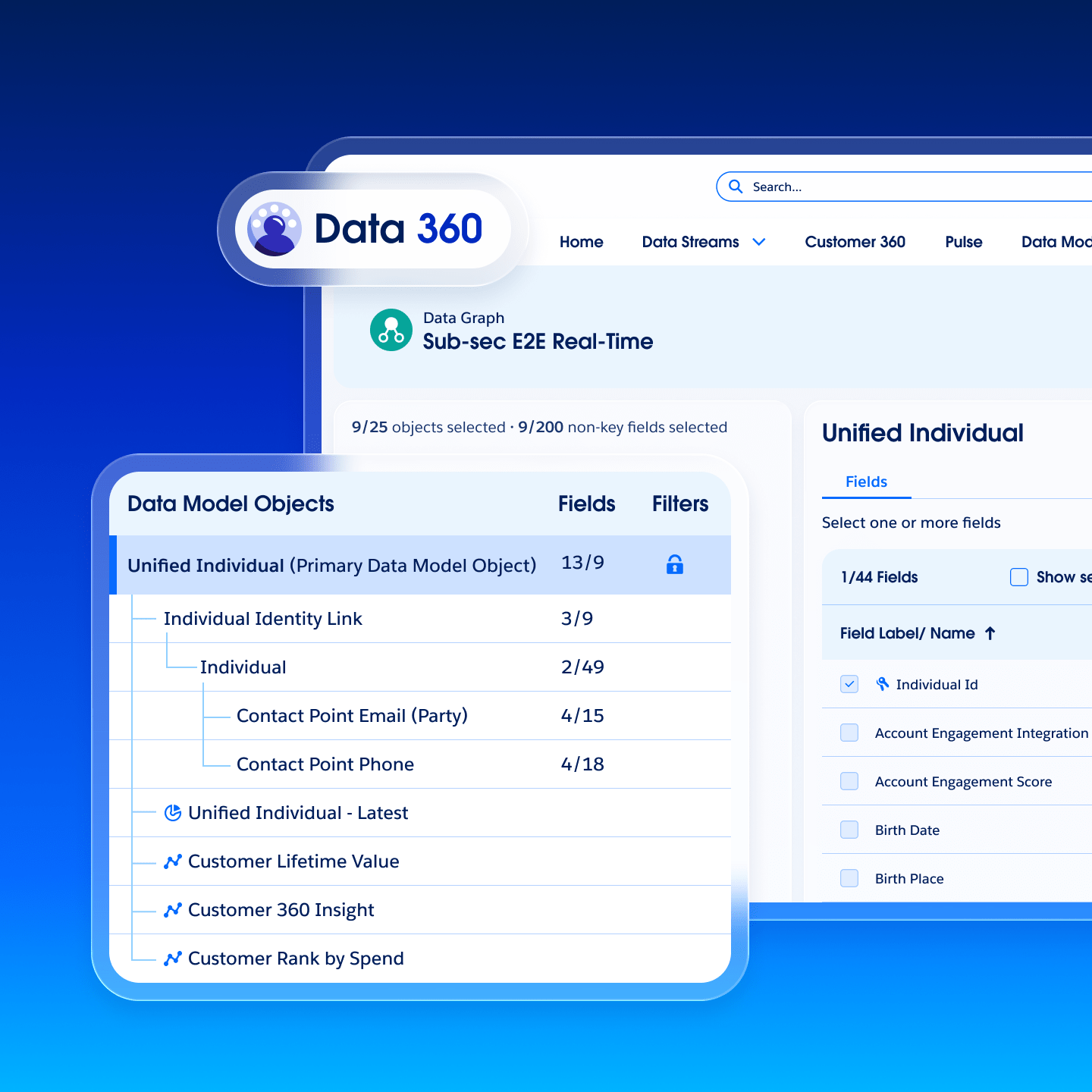Image resolution: width=1092 pixels, height=1092 pixels.
Task: Click the Data 360 astronaut logo icon
Action: [274, 229]
